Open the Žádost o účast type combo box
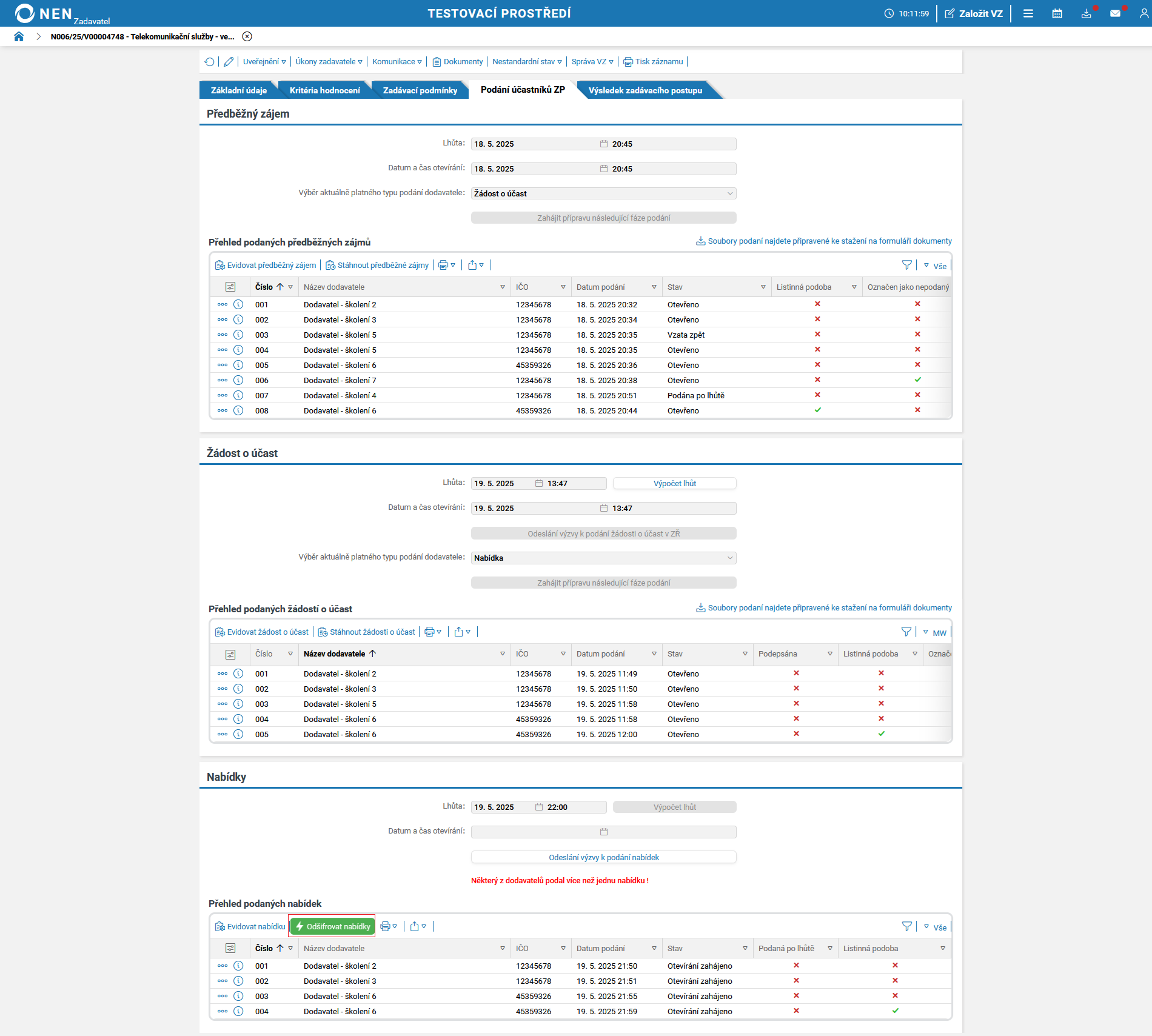The width and height of the screenshot is (1152, 1036). (x=604, y=193)
